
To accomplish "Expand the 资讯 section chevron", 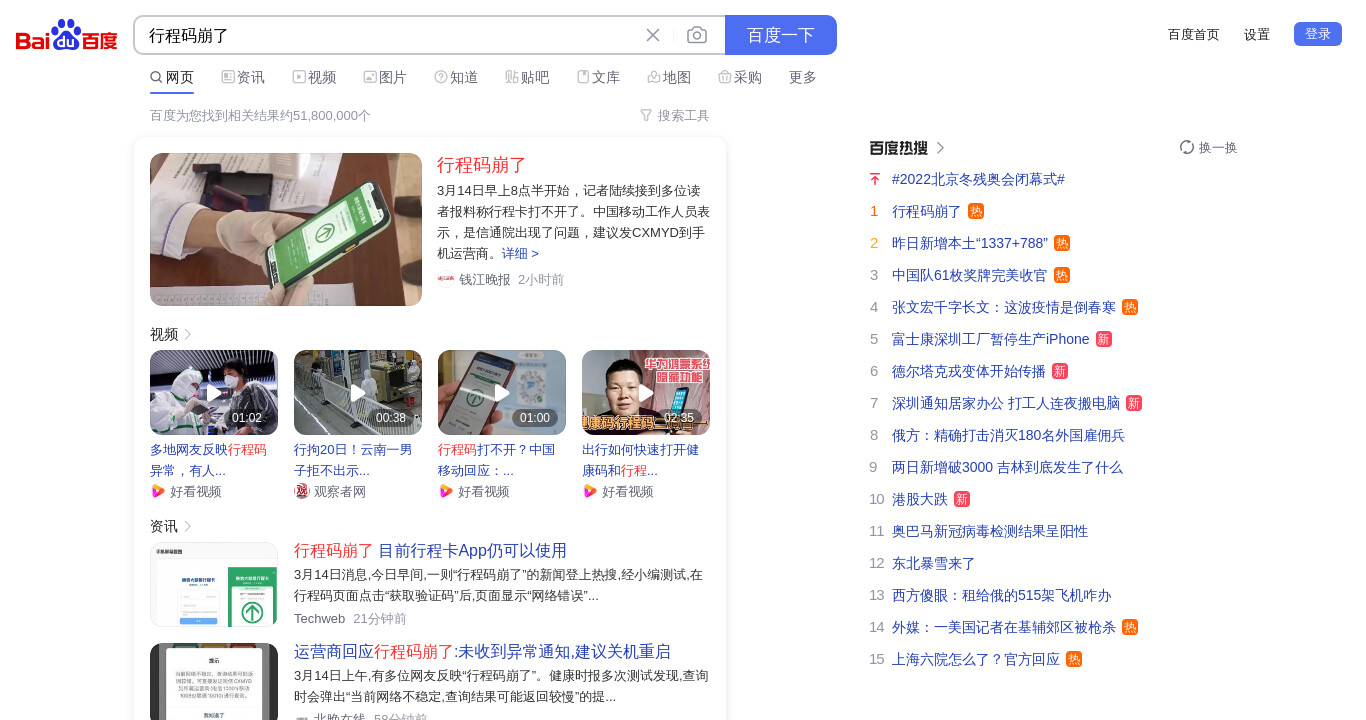I will point(188,526).
